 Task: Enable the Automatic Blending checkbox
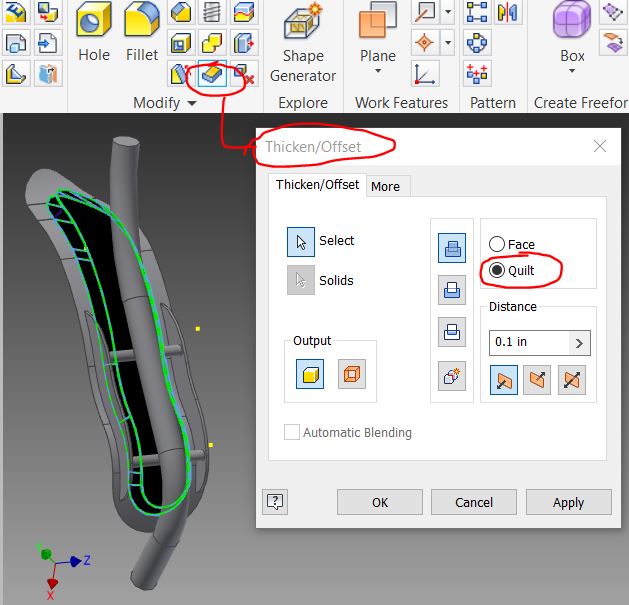292,432
